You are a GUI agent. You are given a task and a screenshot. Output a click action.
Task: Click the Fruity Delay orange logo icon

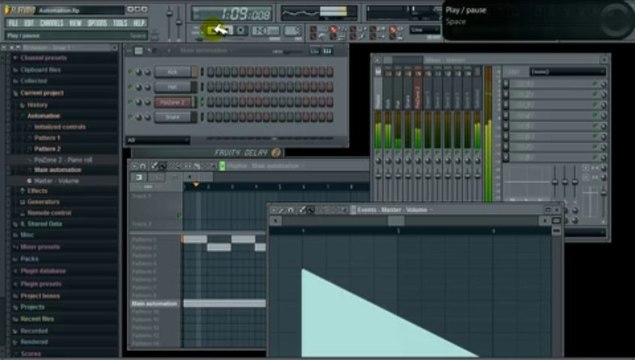pyautogui.click(x=276, y=152)
